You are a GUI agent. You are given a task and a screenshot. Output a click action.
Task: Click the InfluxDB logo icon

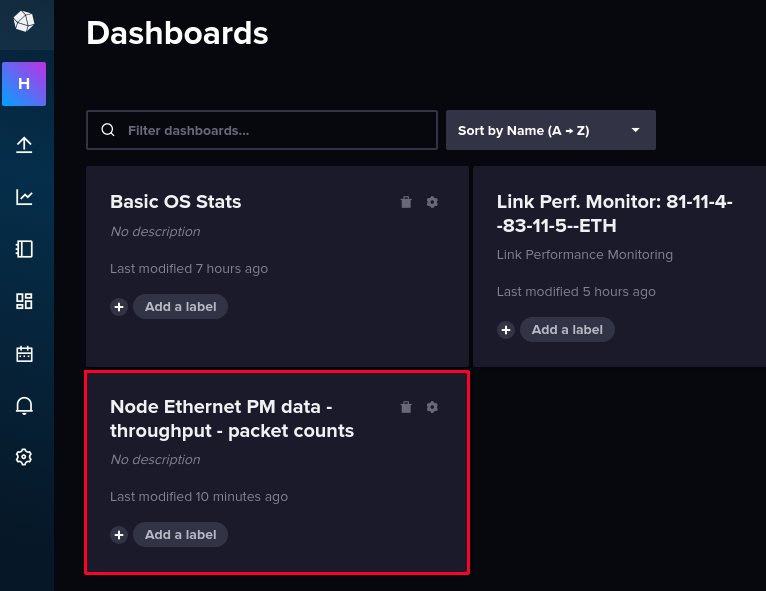pos(24,24)
